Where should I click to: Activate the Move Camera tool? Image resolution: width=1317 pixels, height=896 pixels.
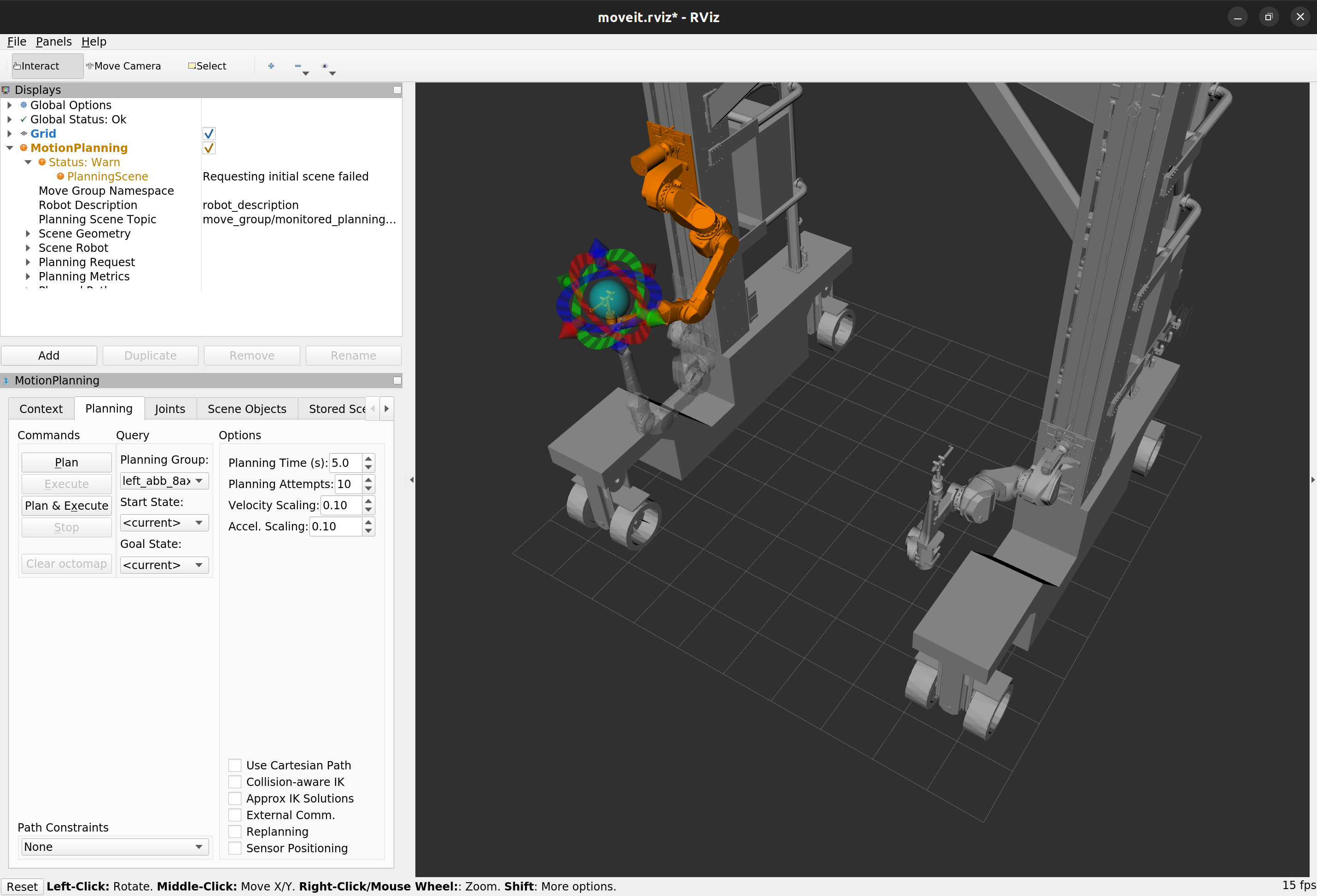click(123, 66)
